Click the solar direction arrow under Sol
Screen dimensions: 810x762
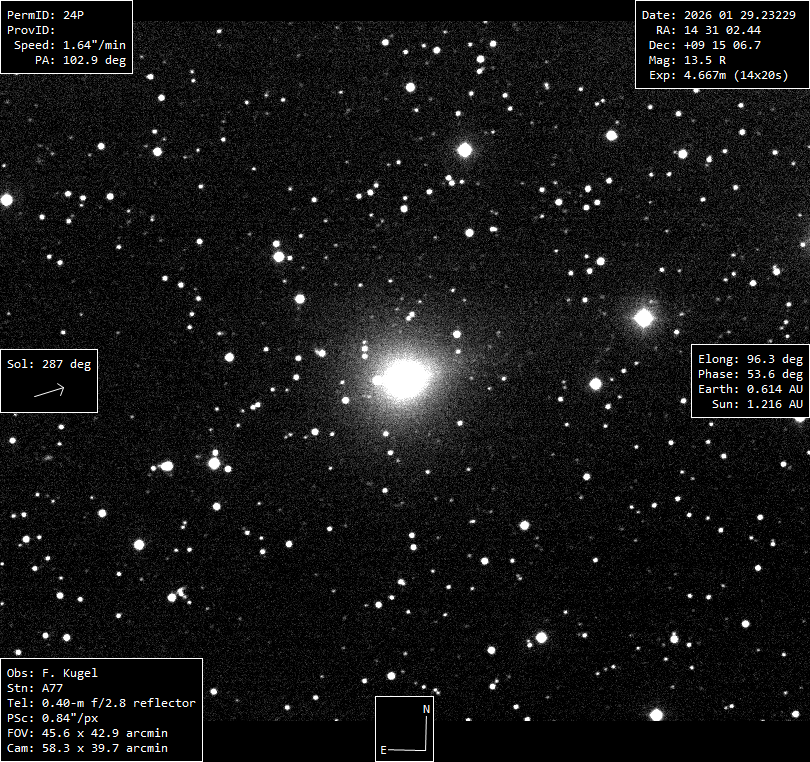tap(49, 391)
